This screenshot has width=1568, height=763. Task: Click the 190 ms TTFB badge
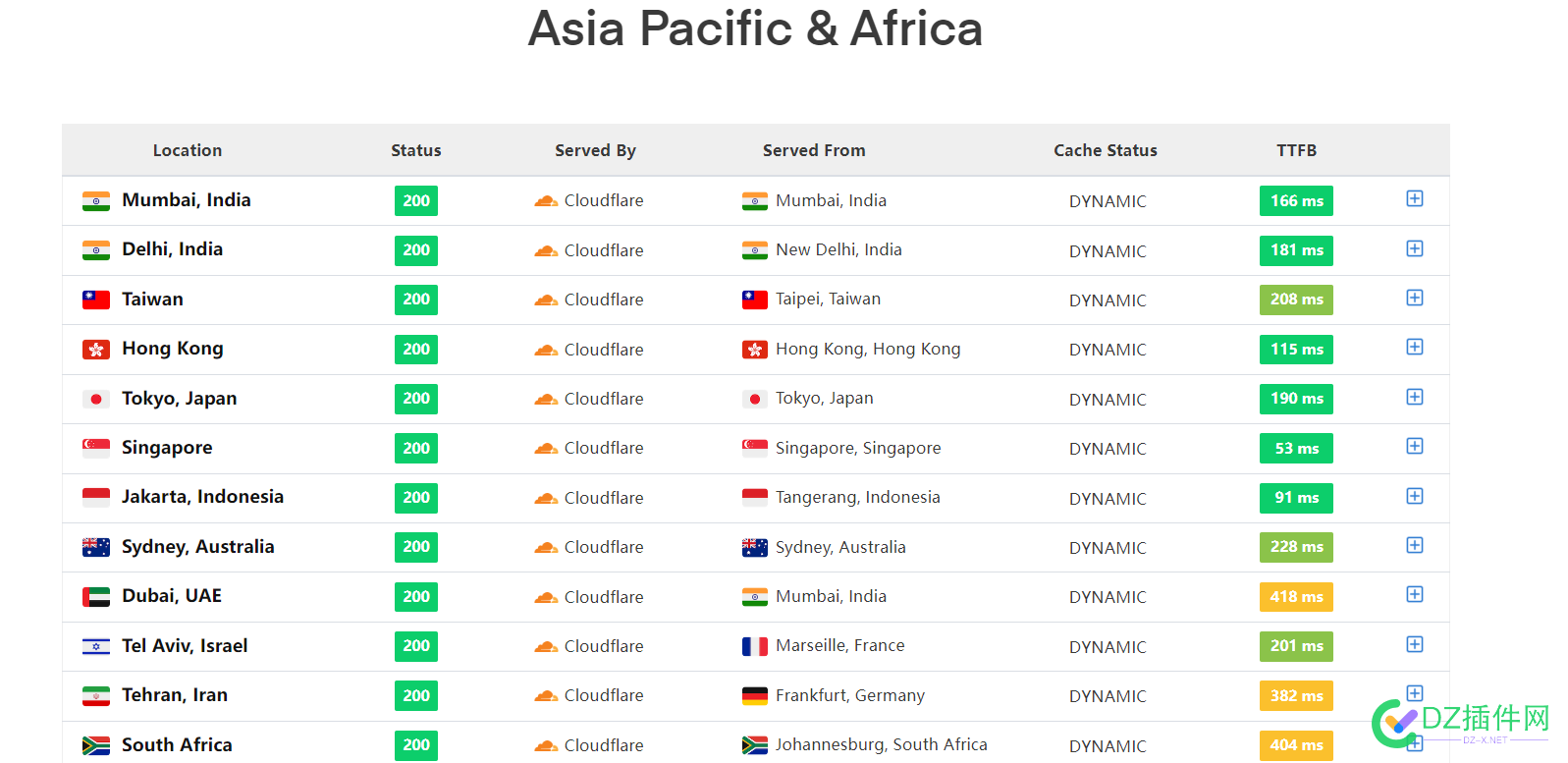click(x=1296, y=399)
